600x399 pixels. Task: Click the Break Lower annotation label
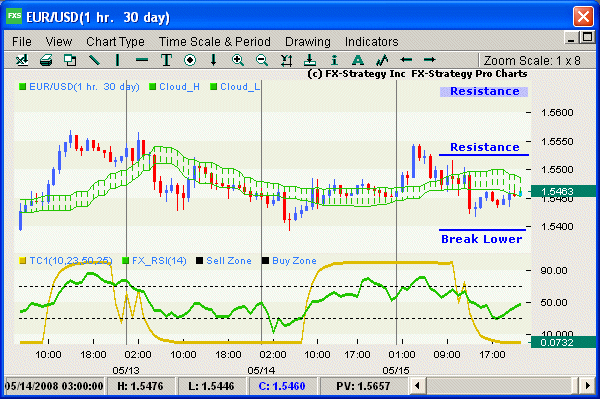coord(481,239)
